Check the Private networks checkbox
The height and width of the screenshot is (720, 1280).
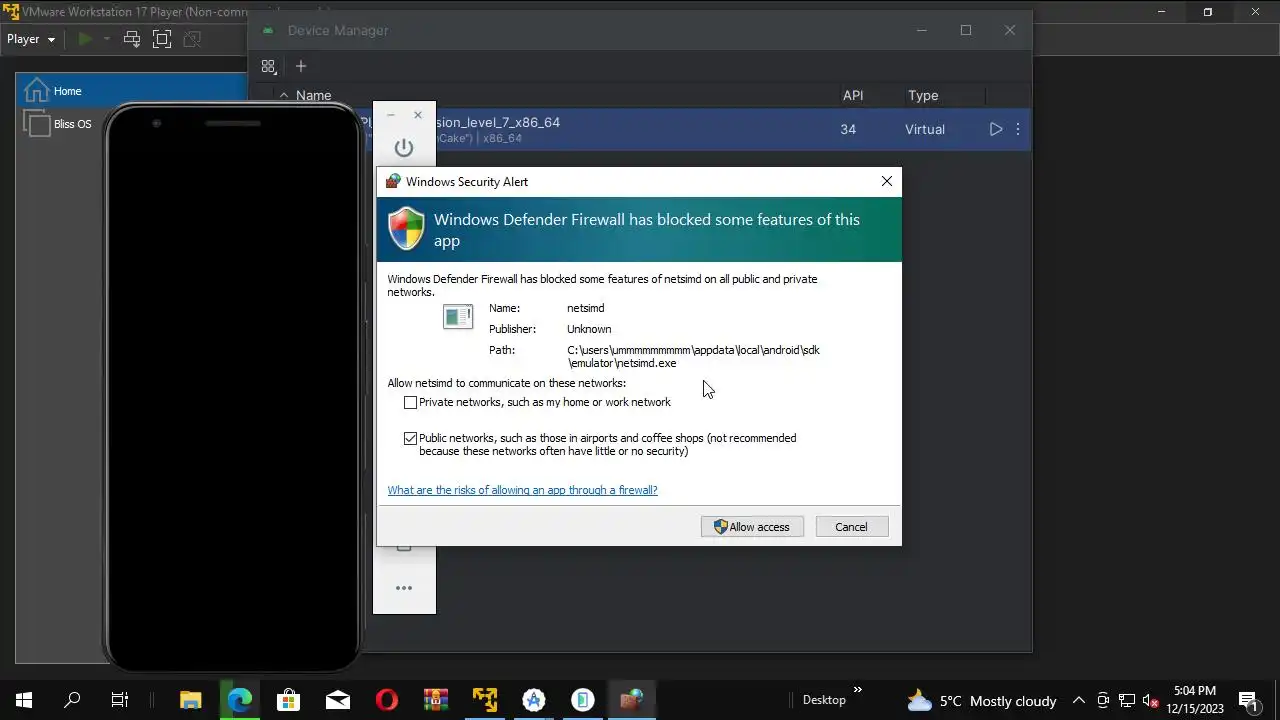[410, 402]
